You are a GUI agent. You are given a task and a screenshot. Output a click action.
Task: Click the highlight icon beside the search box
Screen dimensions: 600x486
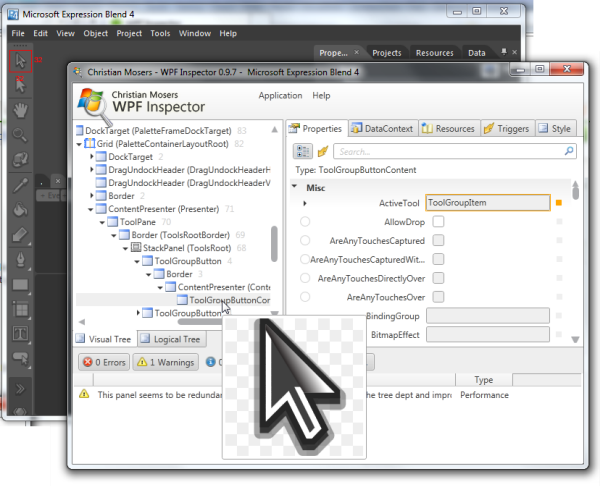(x=323, y=151)
